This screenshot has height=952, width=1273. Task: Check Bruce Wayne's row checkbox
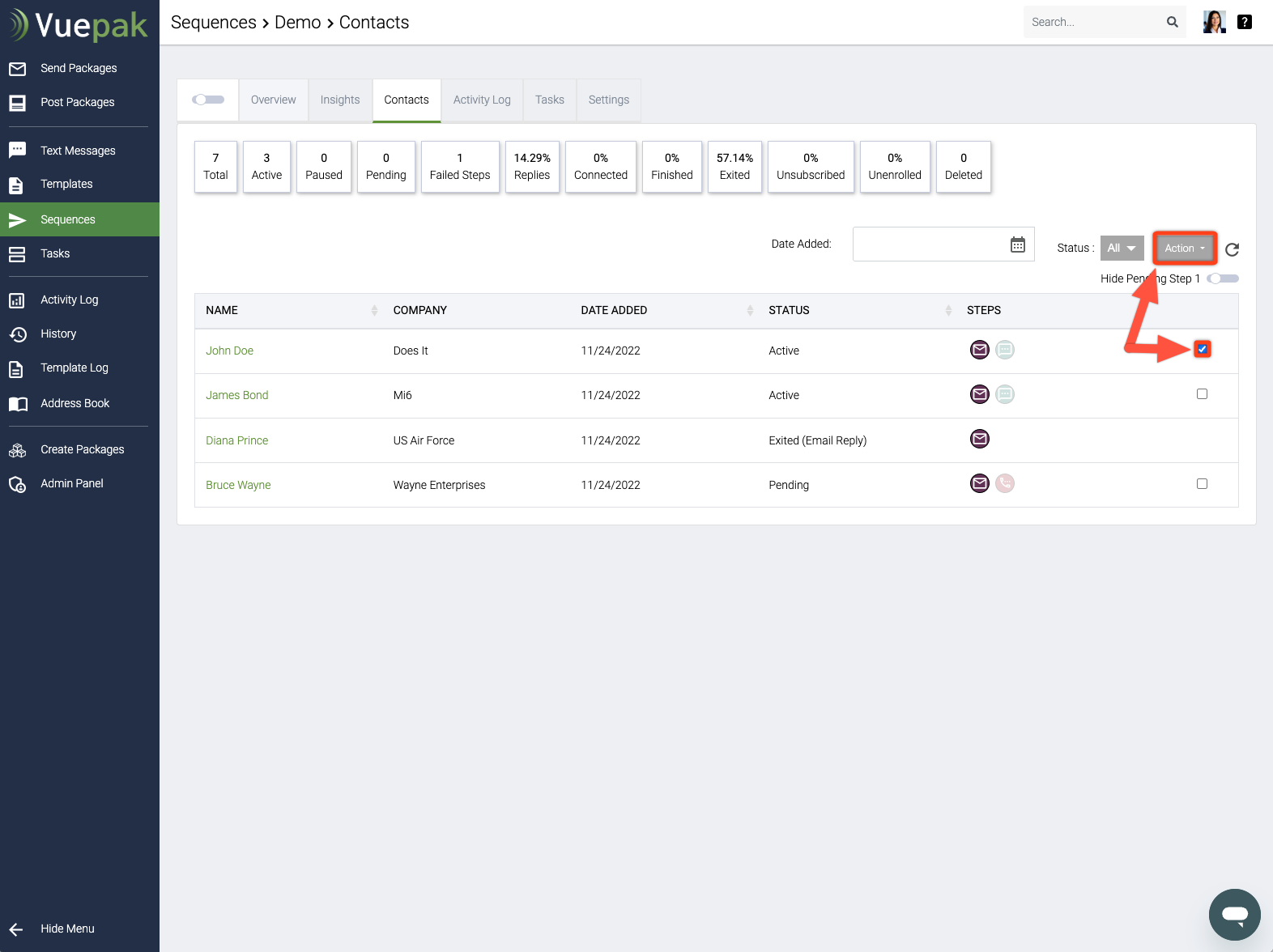(1202, 484)
